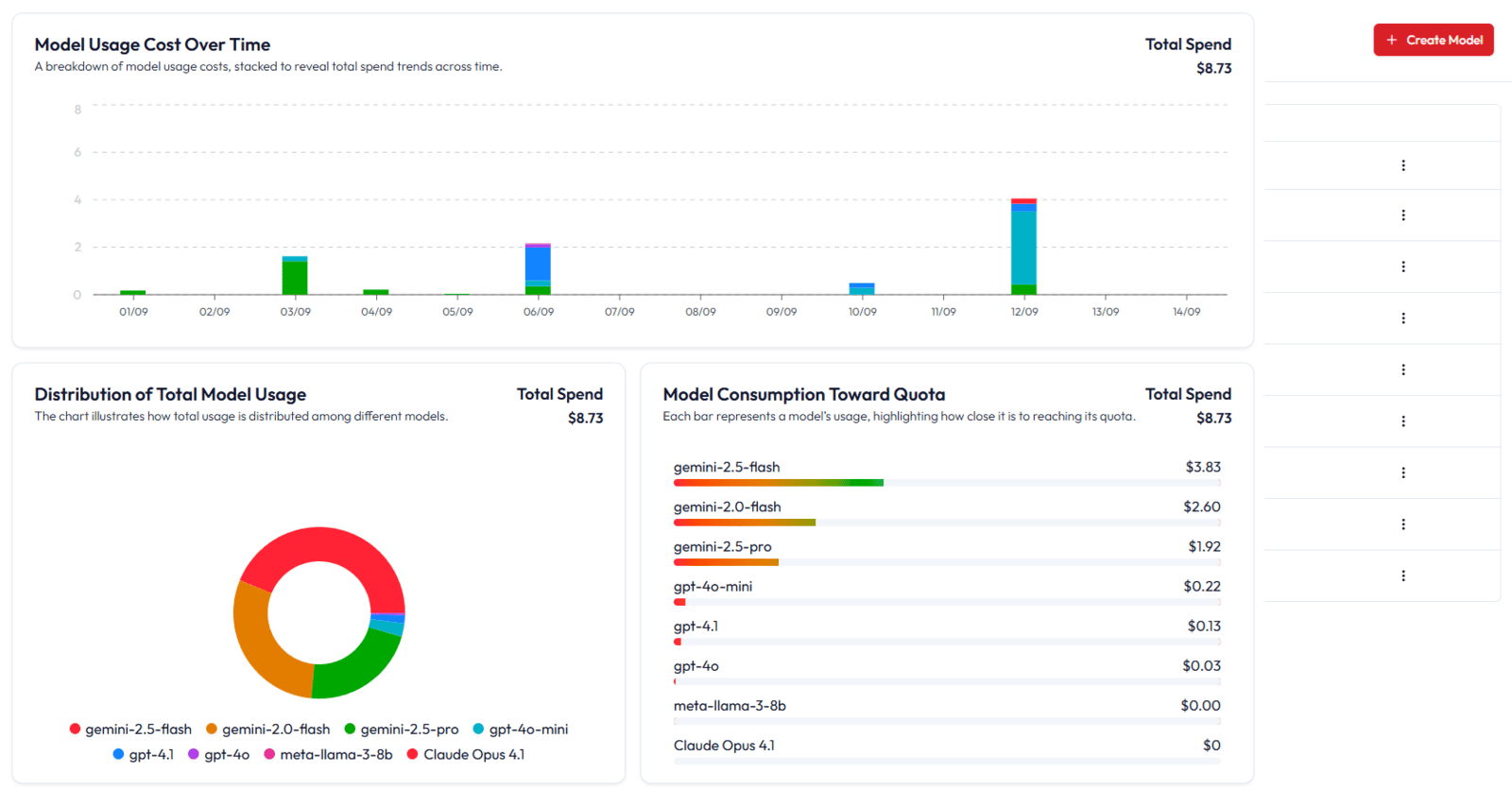This screenshot has width=1512, height=790.
Task: Click the tall 12/09 bar's cyan segment
Action: click(x=1023, y=246)
